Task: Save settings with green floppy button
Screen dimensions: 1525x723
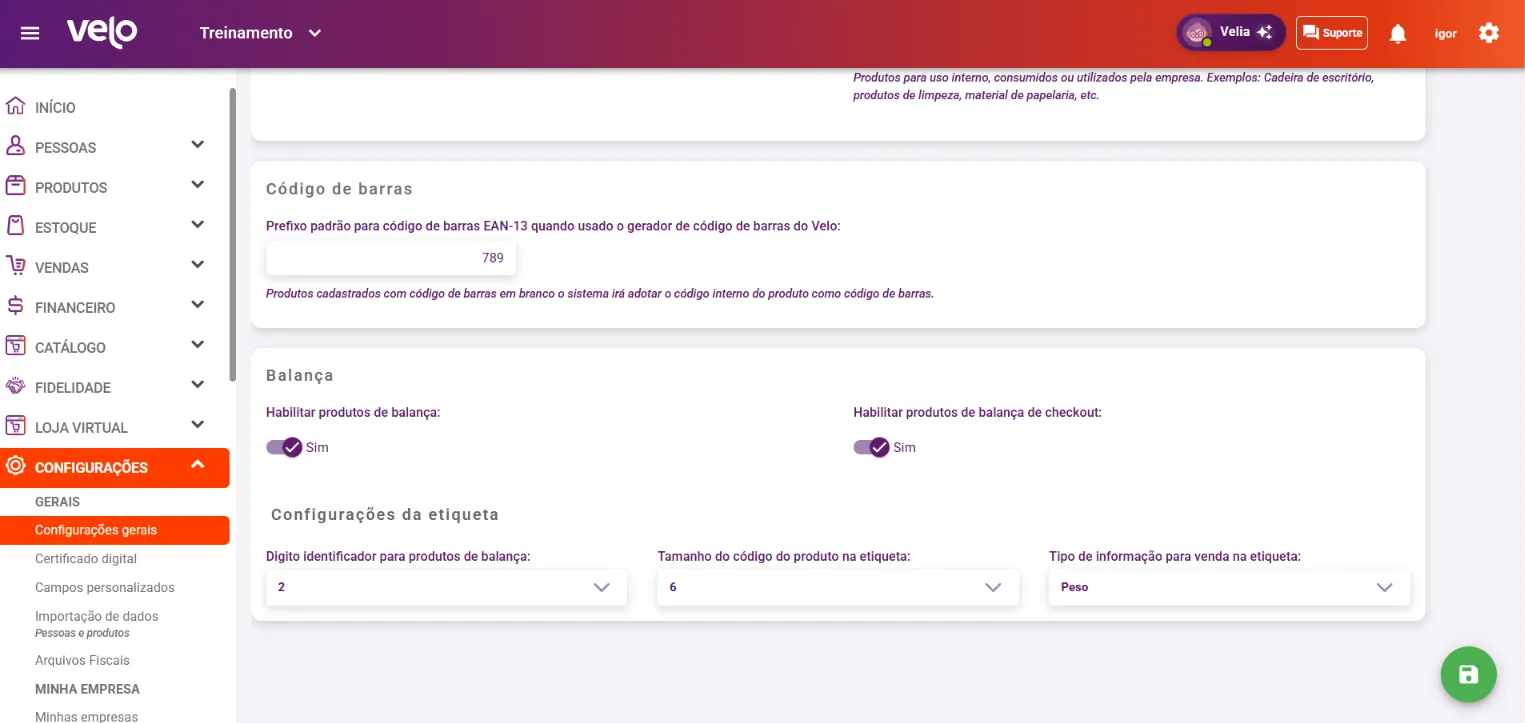Action: (x=1468, y=675)
